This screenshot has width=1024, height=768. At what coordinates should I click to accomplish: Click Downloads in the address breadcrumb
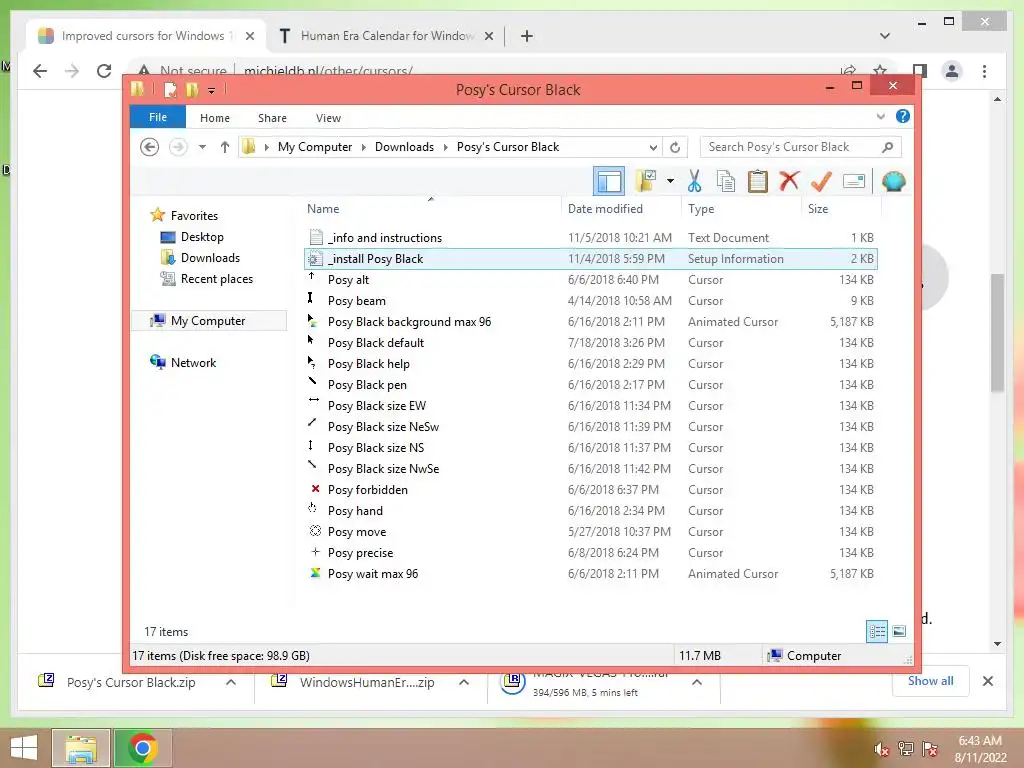click(x=404, y=147)
